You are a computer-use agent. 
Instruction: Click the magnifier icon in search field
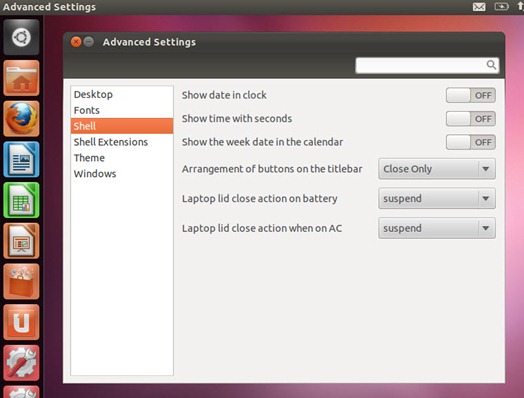tap(491, 65)
